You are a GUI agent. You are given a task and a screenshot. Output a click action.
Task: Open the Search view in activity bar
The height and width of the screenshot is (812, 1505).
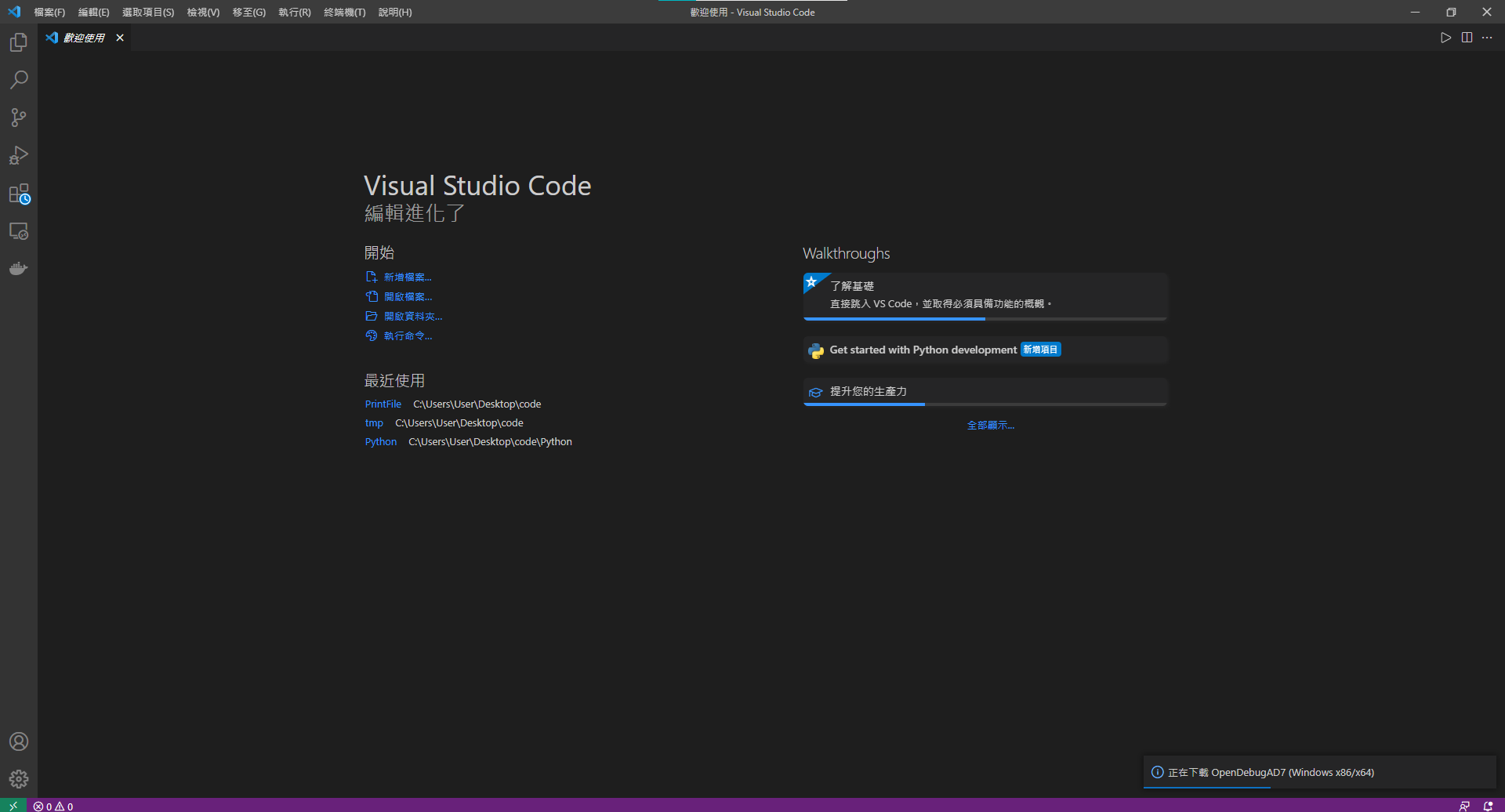(x=19, y=80)
